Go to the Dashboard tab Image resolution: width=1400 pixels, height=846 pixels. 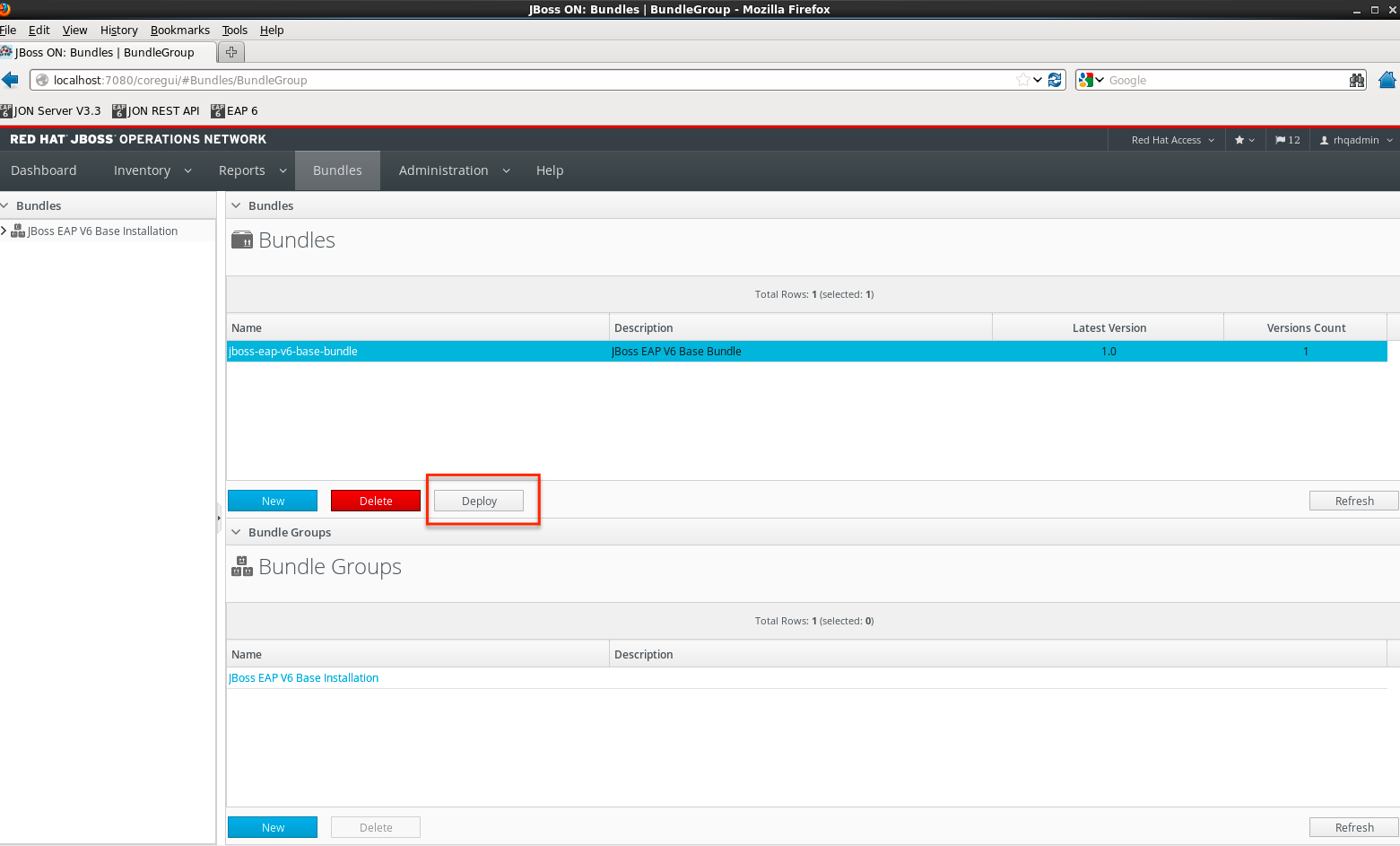pos(44,170)
